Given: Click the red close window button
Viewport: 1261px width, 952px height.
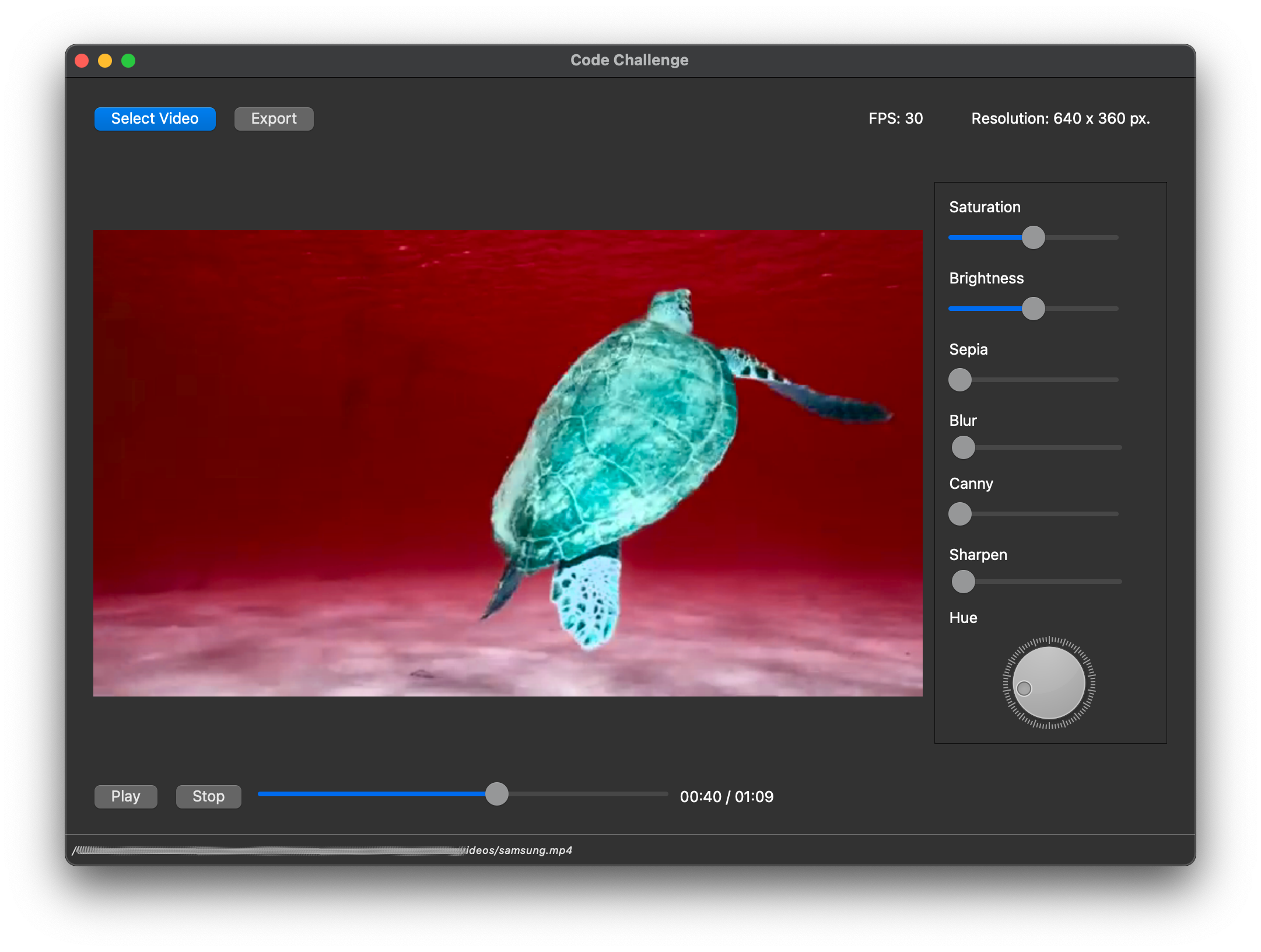Looking at the screenshot, I should tap(82, 61).
